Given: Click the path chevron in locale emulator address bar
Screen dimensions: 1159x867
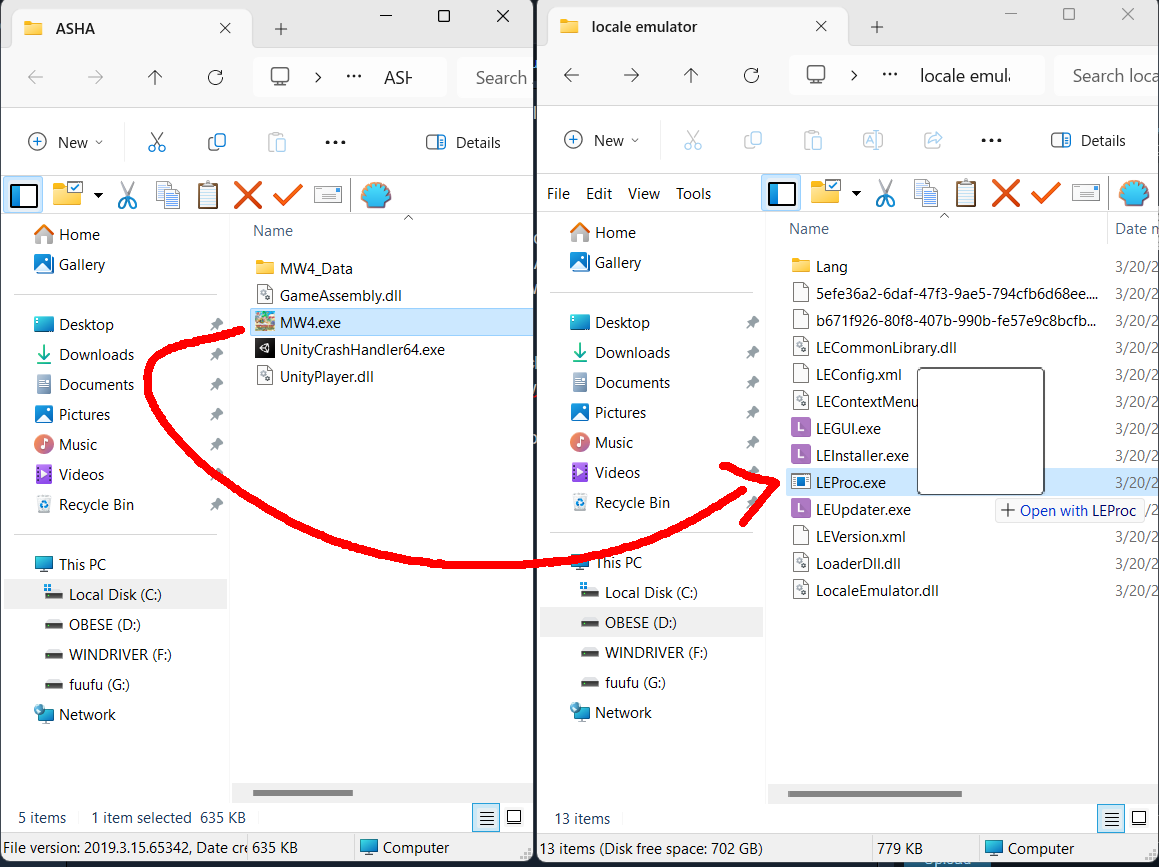Looking at the screenshot, I should point(854,75).
